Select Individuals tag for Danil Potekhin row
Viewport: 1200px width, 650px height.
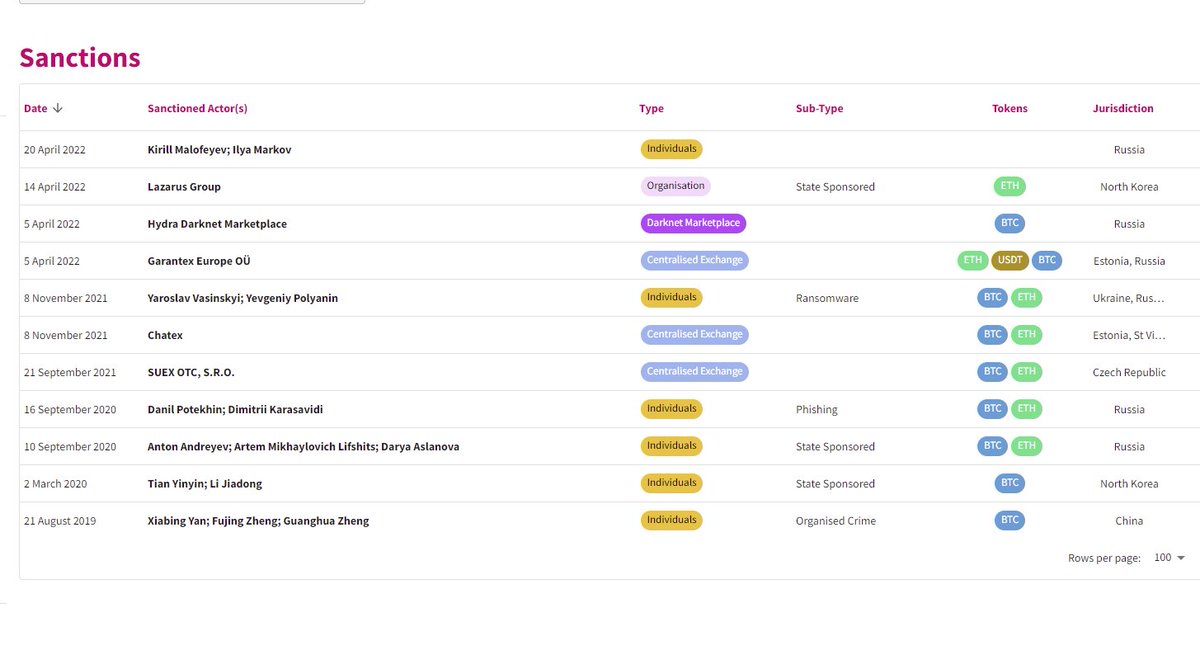tap(671, 408)
